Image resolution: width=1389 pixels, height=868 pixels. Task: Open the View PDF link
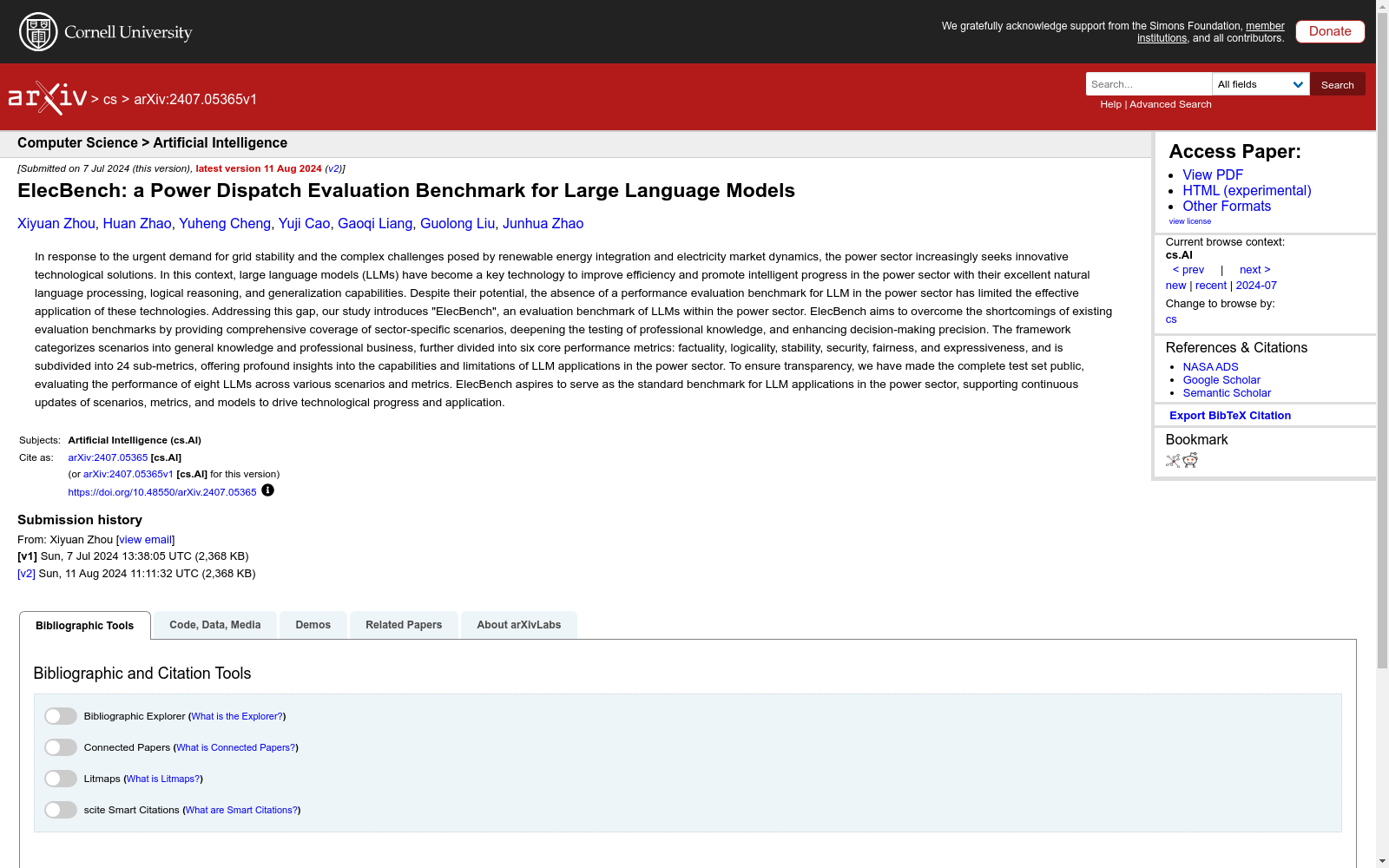tap(1213, 174)
